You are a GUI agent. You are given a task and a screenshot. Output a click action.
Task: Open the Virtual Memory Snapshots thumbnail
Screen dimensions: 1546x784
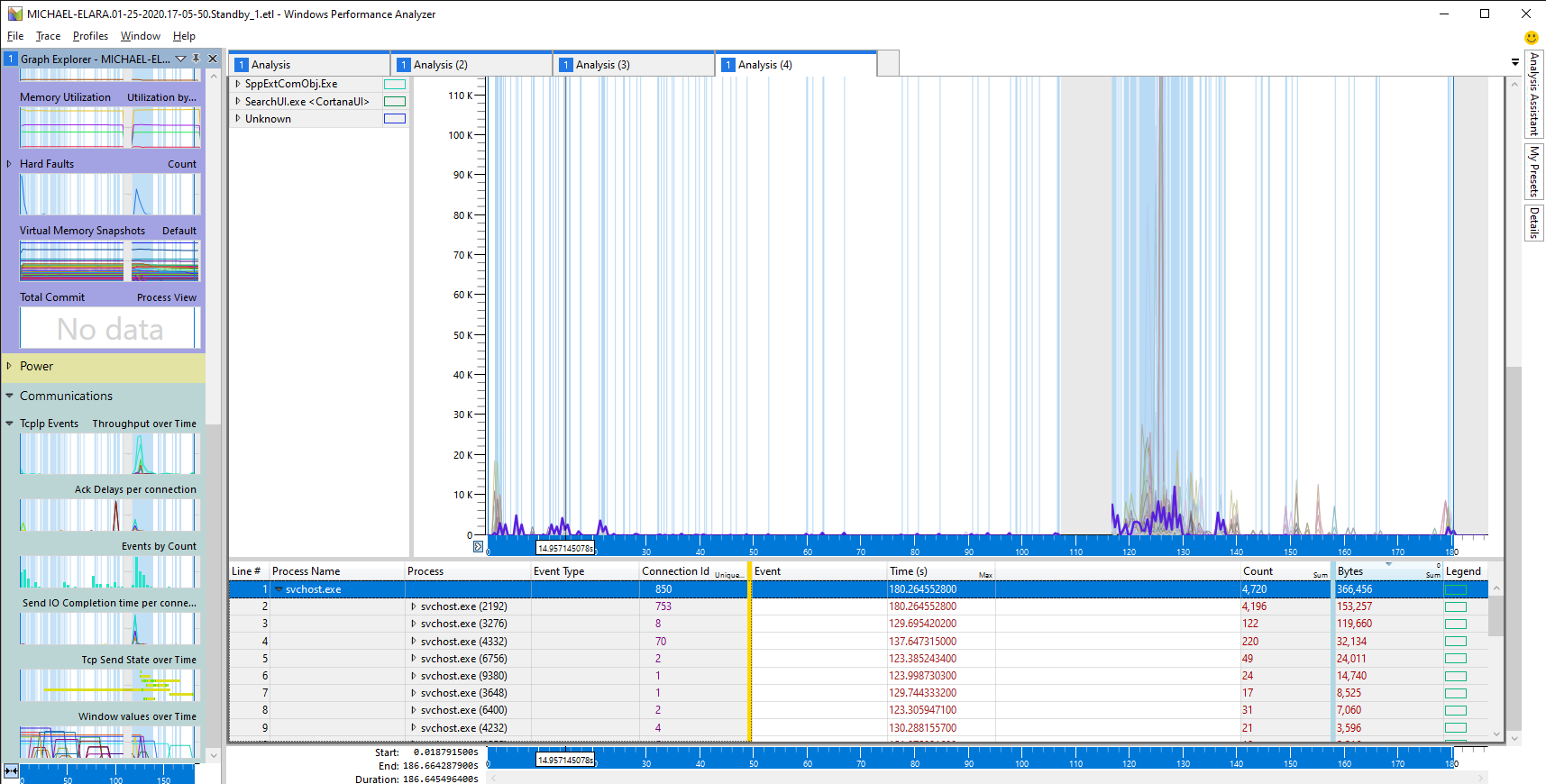[108, 260]
